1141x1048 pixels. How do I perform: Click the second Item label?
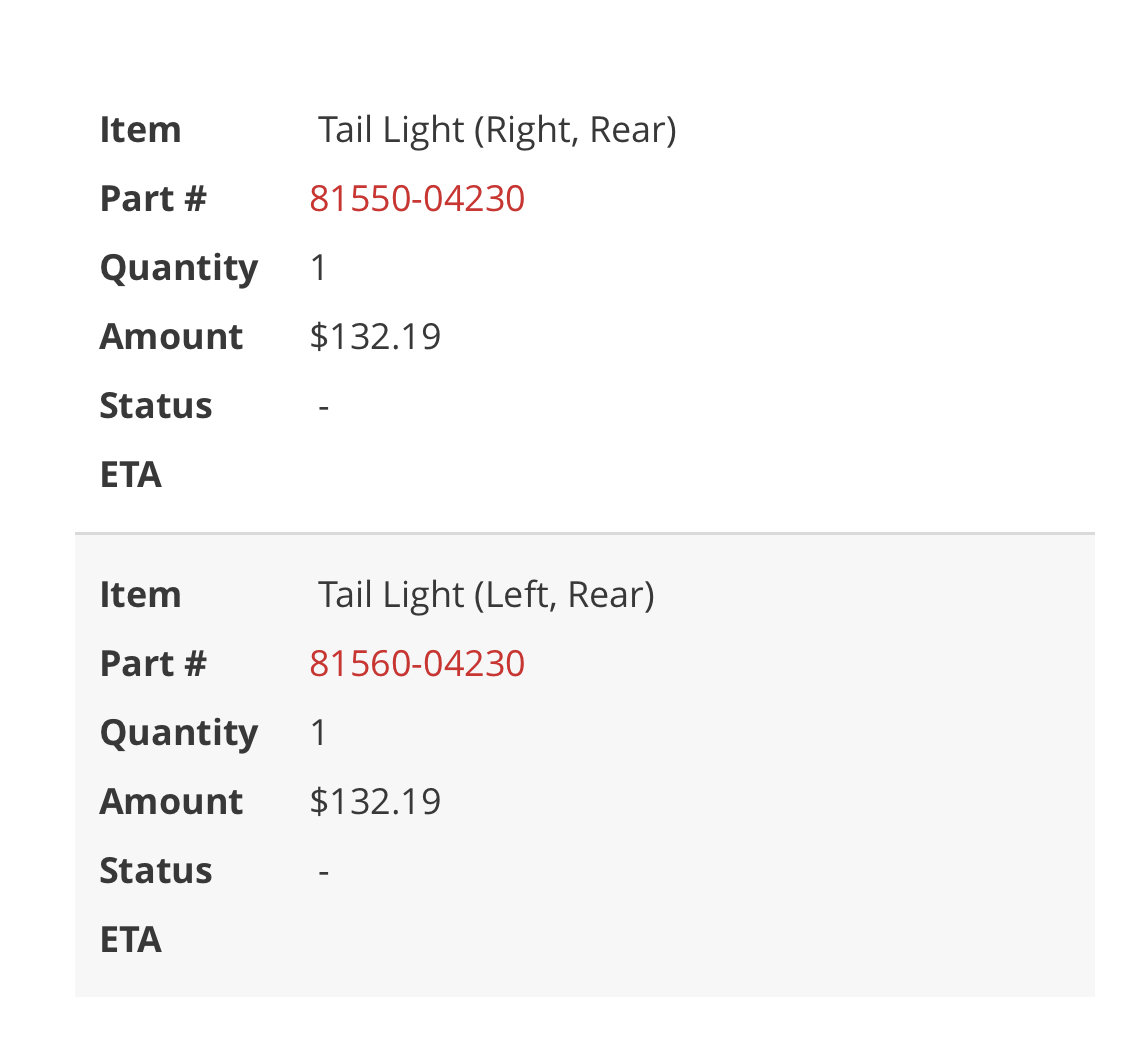140,595
